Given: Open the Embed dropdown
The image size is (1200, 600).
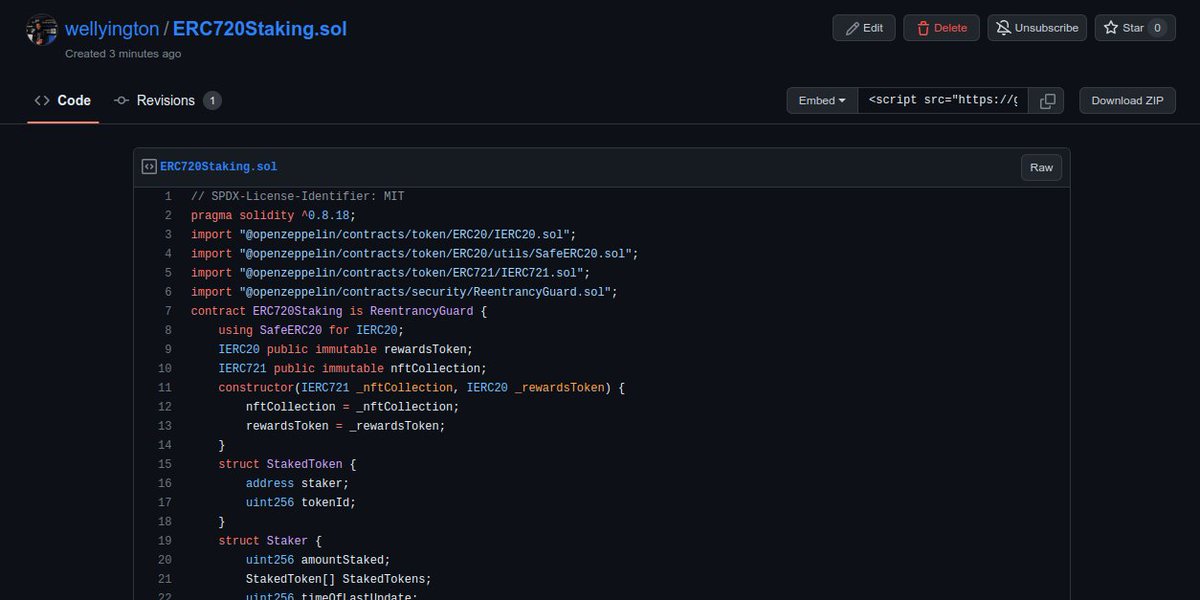Looking at the screenshot, I should 823,100.
